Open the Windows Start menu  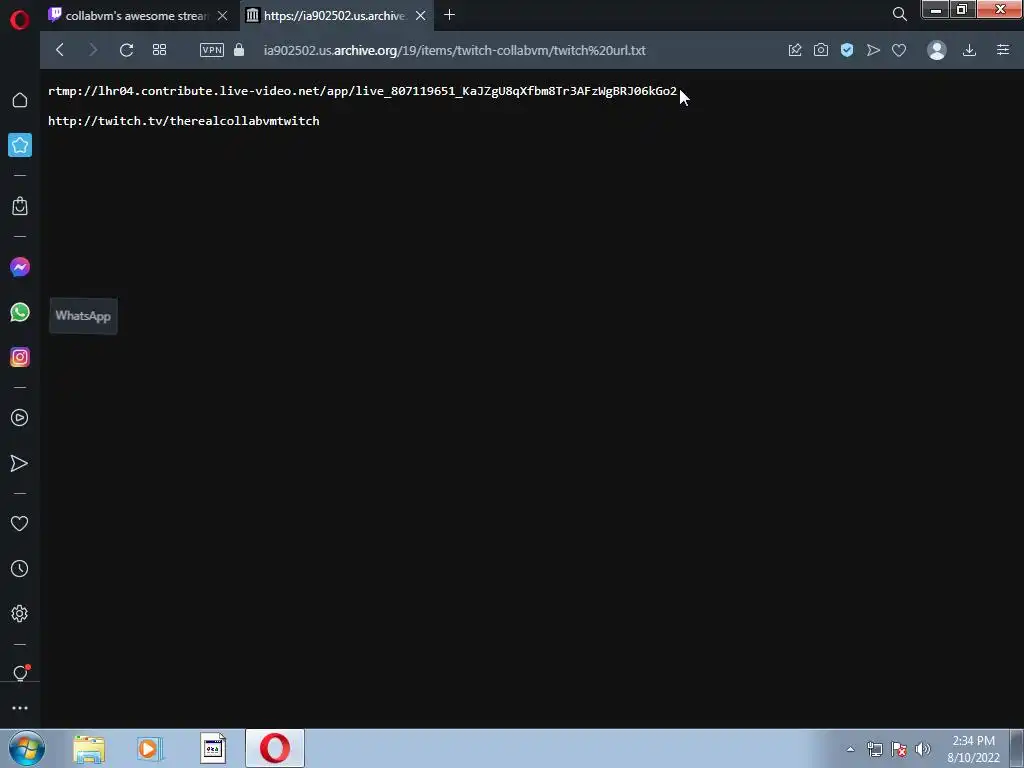[x=27, y=749]
